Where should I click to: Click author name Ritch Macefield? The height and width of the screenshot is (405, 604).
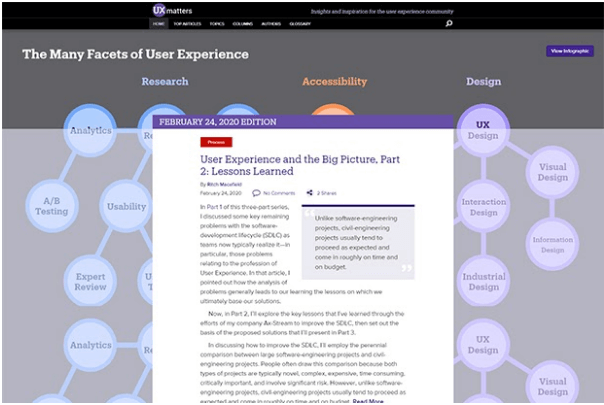click(225, 184)
